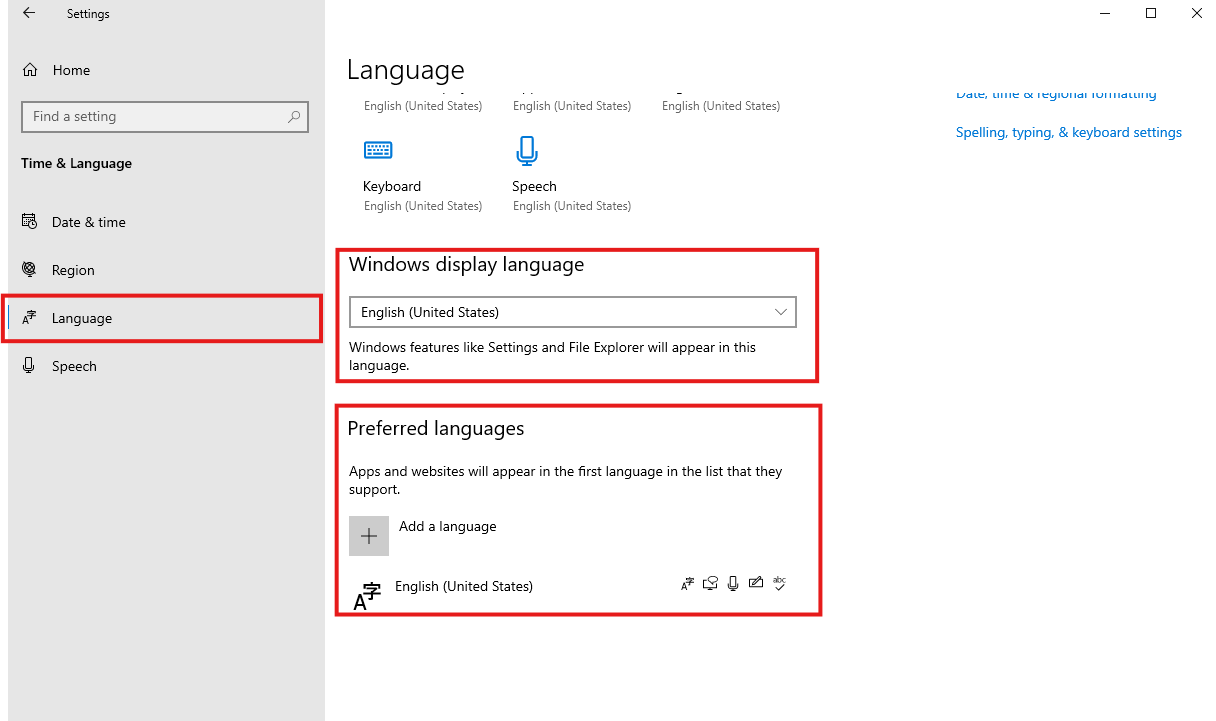This screenshot has width=1216, height=721.
Task: Click the back arrow in the Settings title bar
Action: point(29,14)
